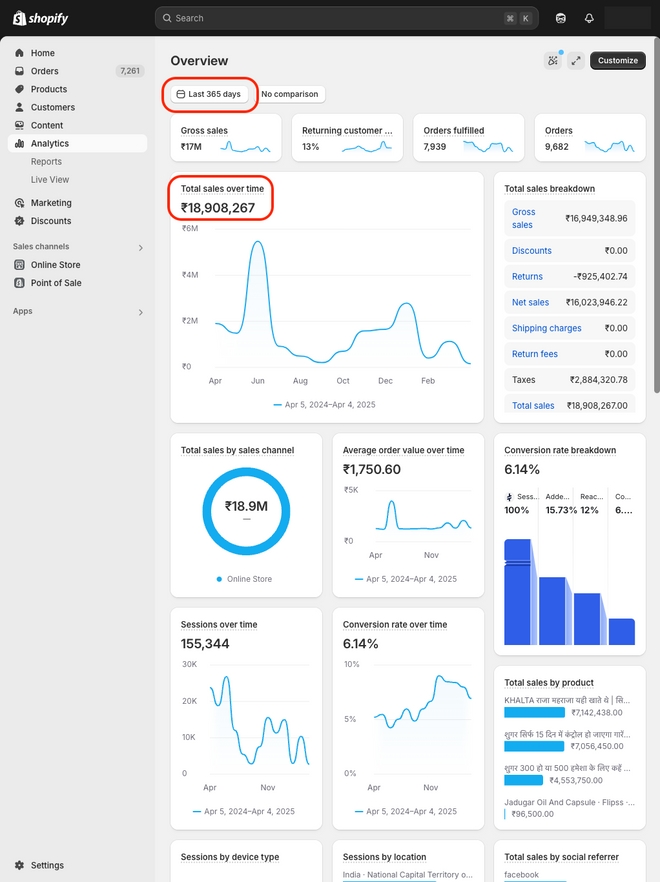Select the Home icon in the sidebar
660x882 pixels.
click(42, 53)
